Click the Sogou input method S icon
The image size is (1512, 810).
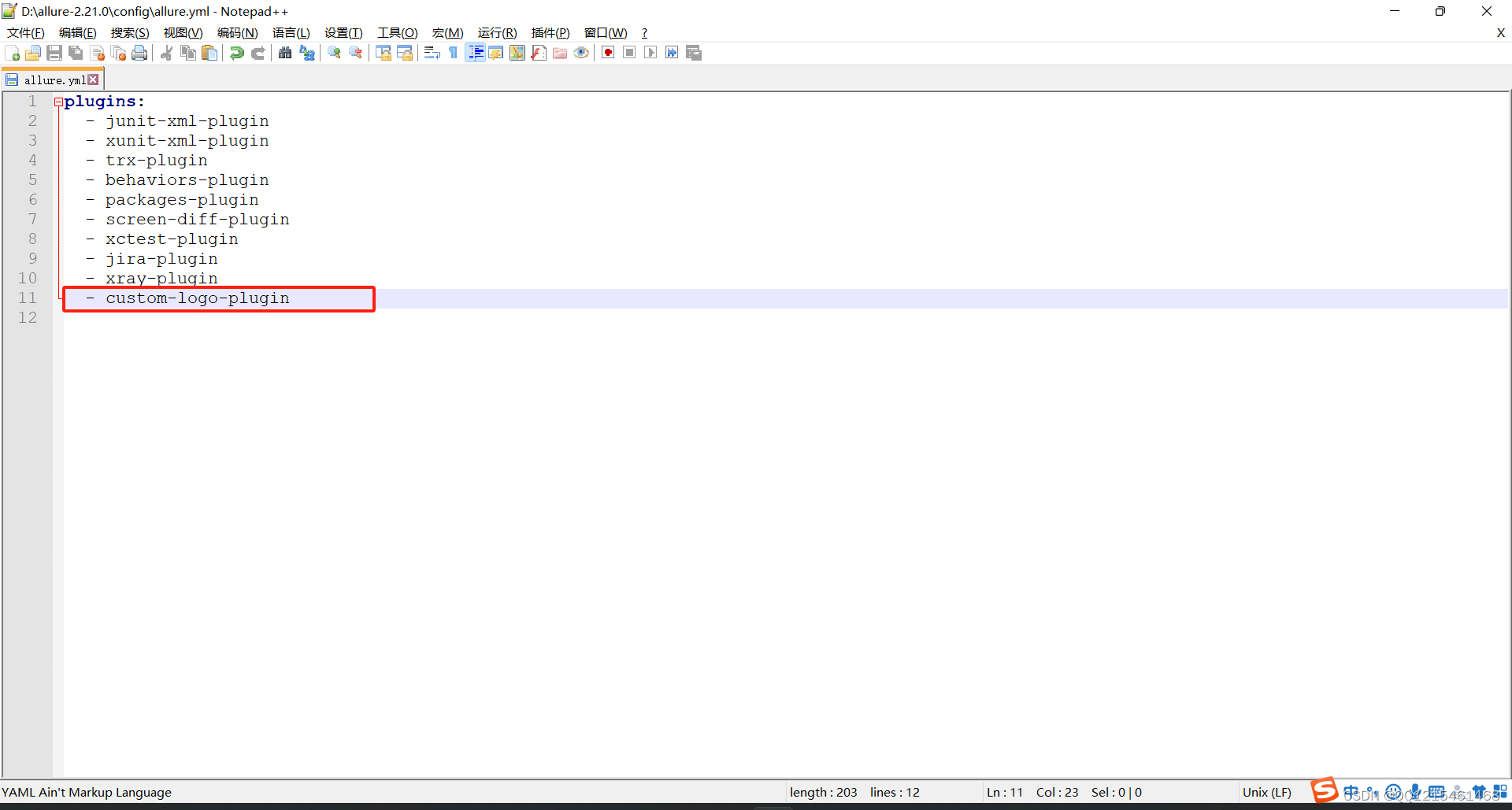1325,790
